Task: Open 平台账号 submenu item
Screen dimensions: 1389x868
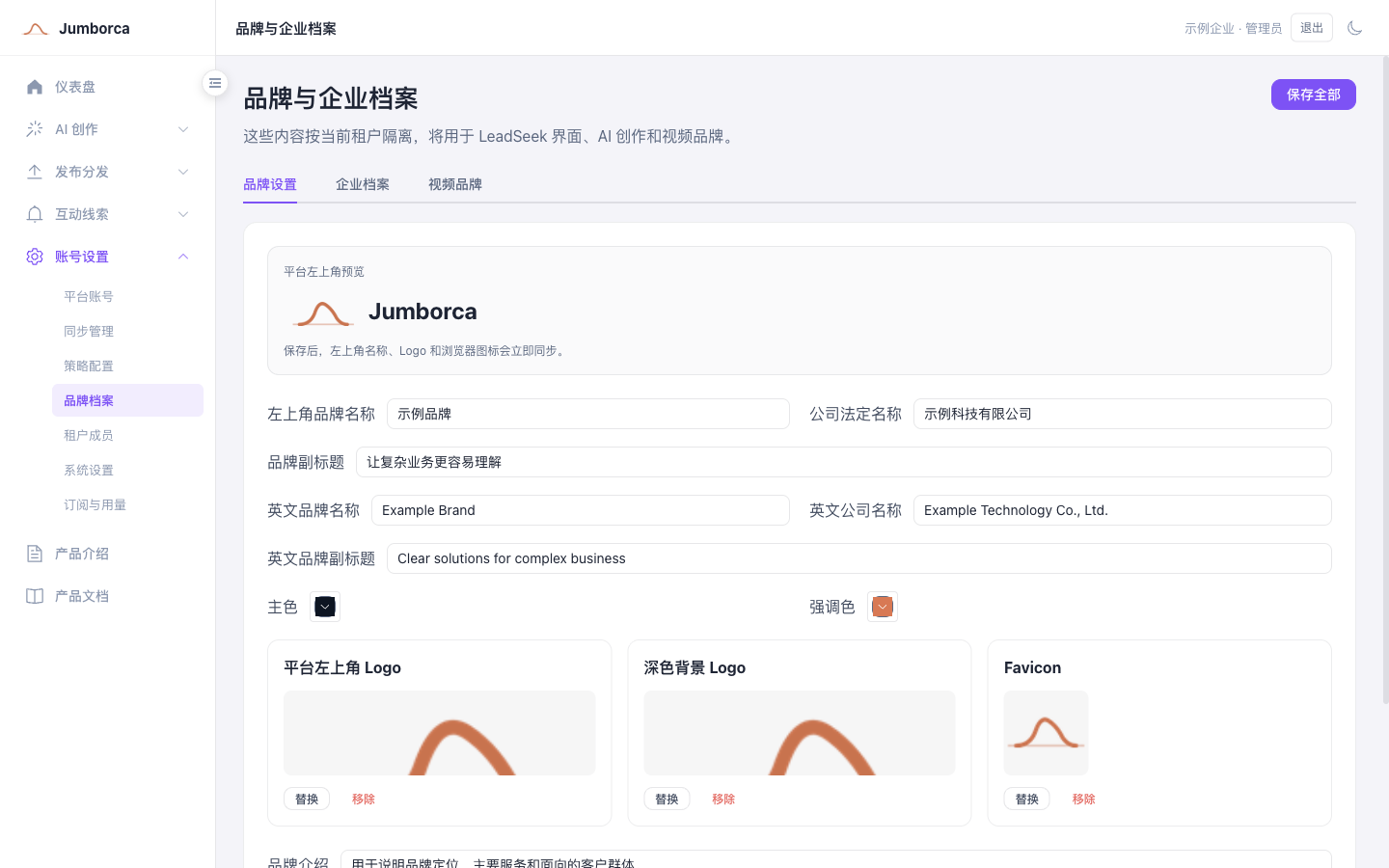Action: 127,296
